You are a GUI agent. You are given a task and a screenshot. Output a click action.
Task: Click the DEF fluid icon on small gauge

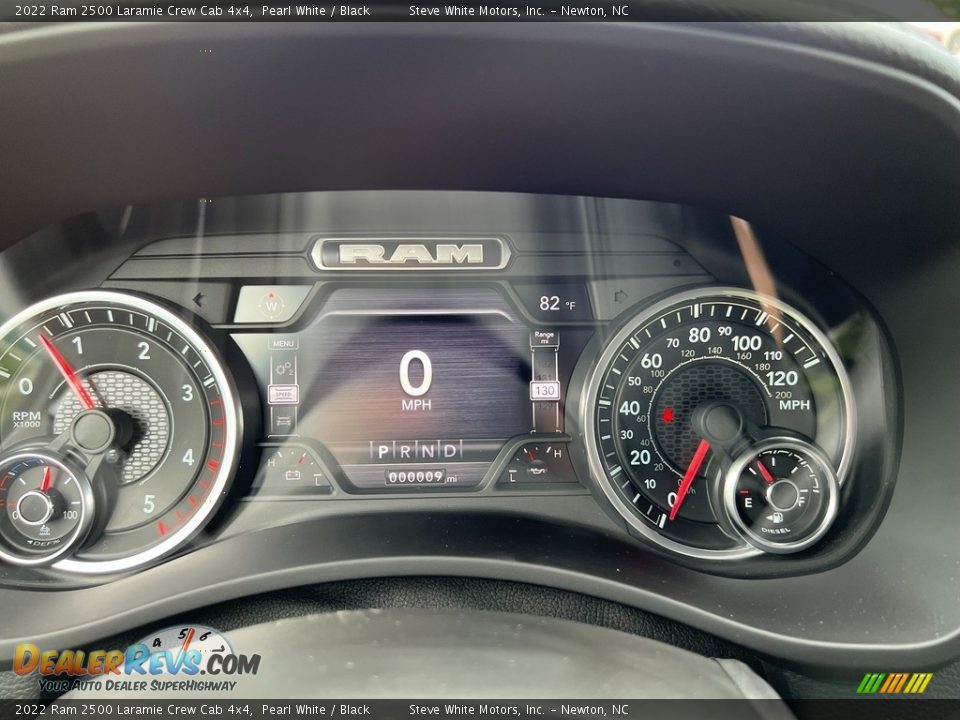[44, 530]
